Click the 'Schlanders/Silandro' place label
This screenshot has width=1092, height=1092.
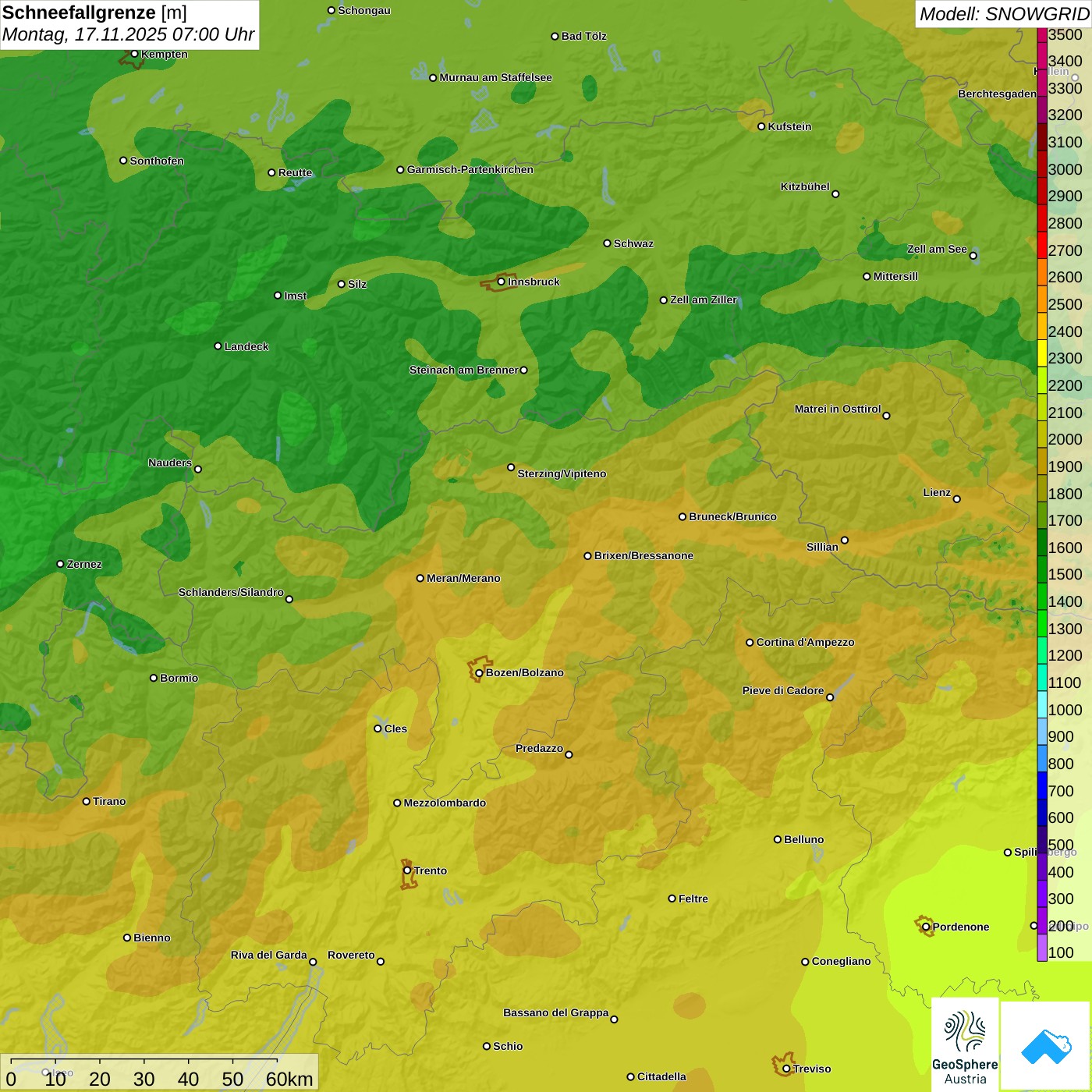tap(231, 592)
